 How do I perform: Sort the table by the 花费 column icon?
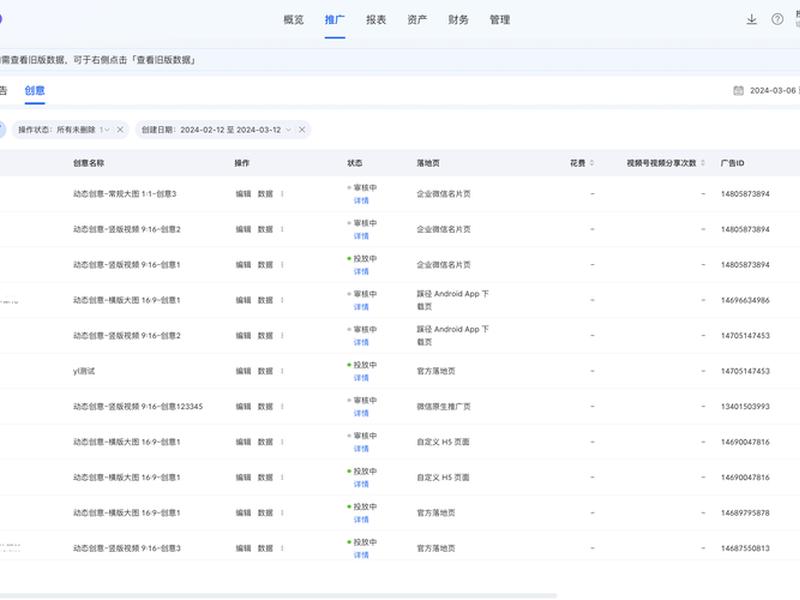point(592,163)
